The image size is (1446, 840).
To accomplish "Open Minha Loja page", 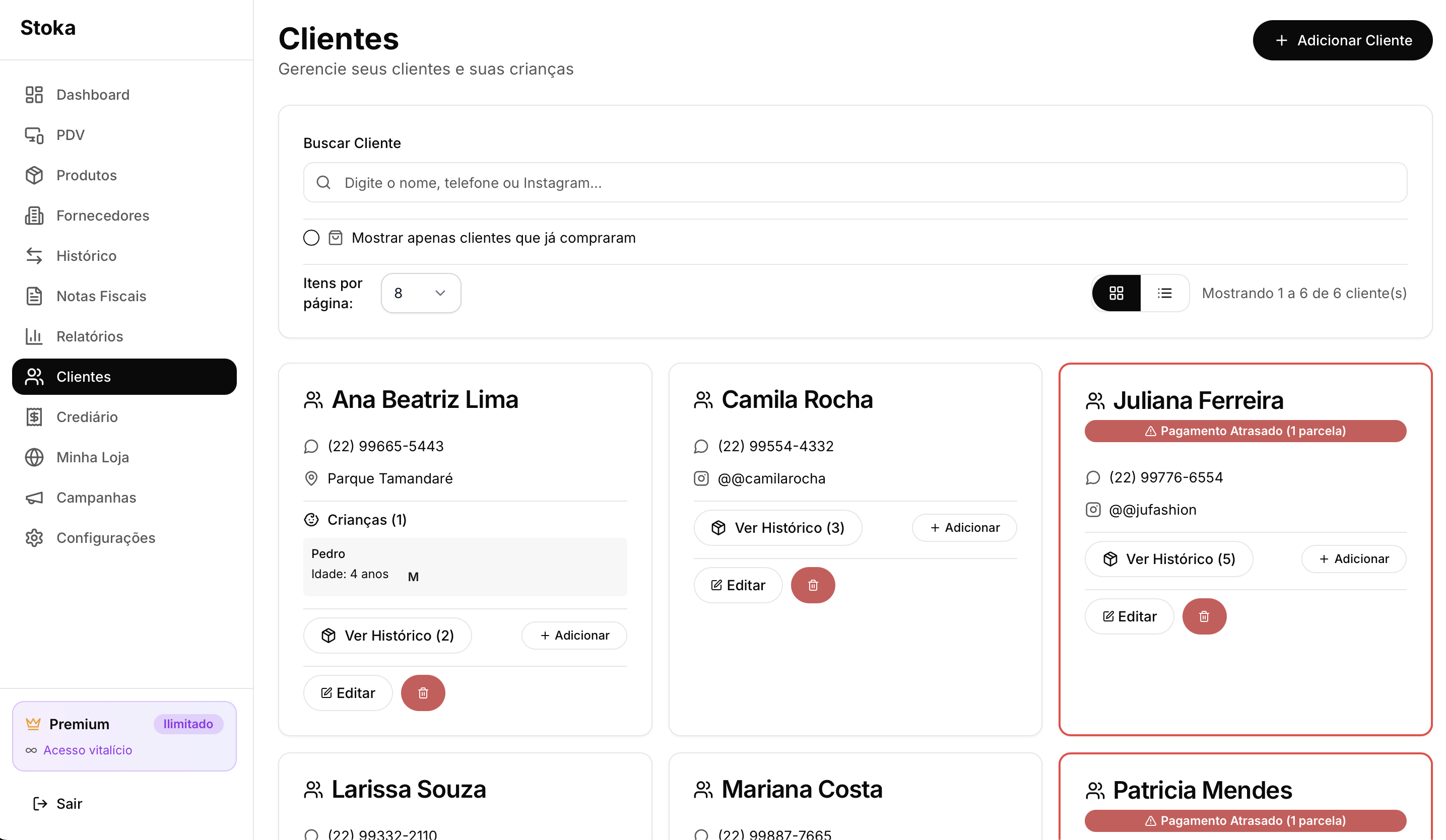I will coord(124,457).
